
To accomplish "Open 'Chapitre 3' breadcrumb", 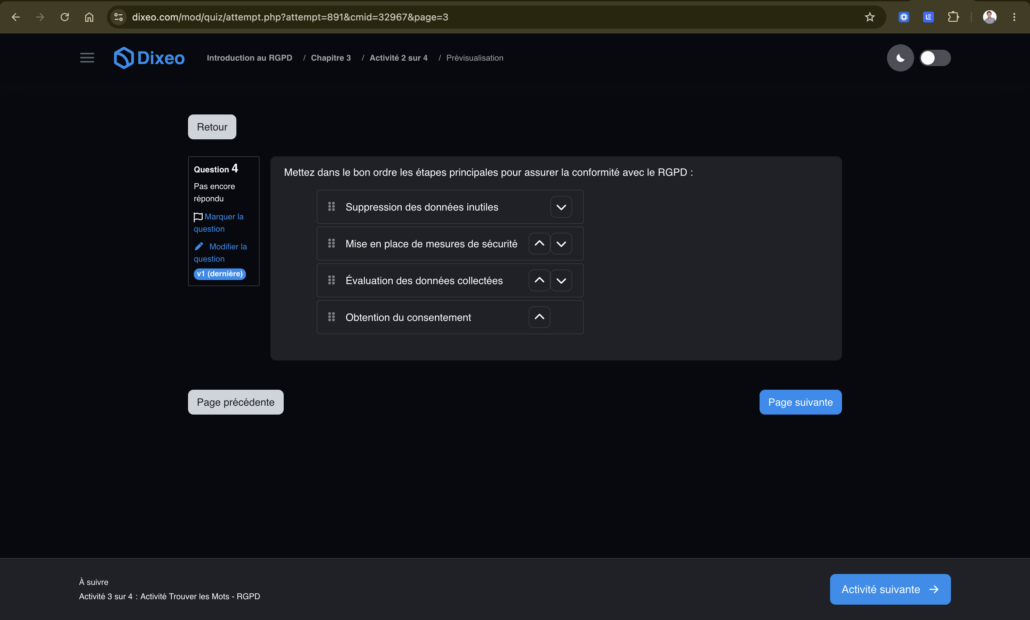I will 330,58.
